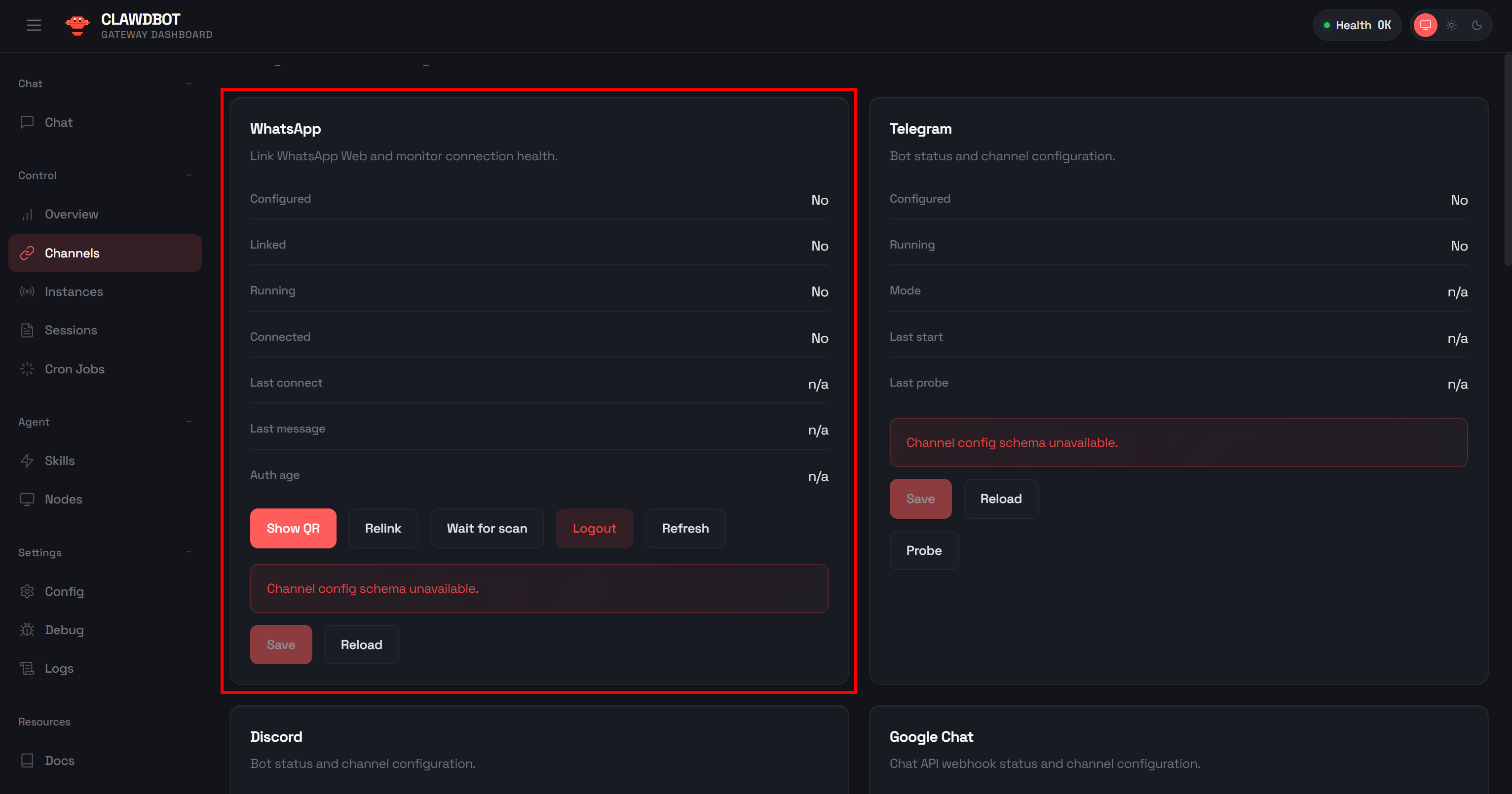Open the Cron Jobs page
The height and width of the screenshot is (794, 1512).
click(75, 369)
